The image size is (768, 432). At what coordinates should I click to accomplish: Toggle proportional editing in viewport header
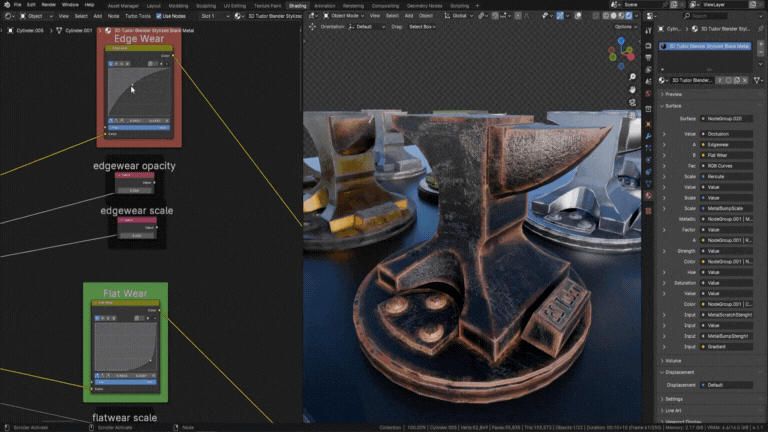click(518, 16)
